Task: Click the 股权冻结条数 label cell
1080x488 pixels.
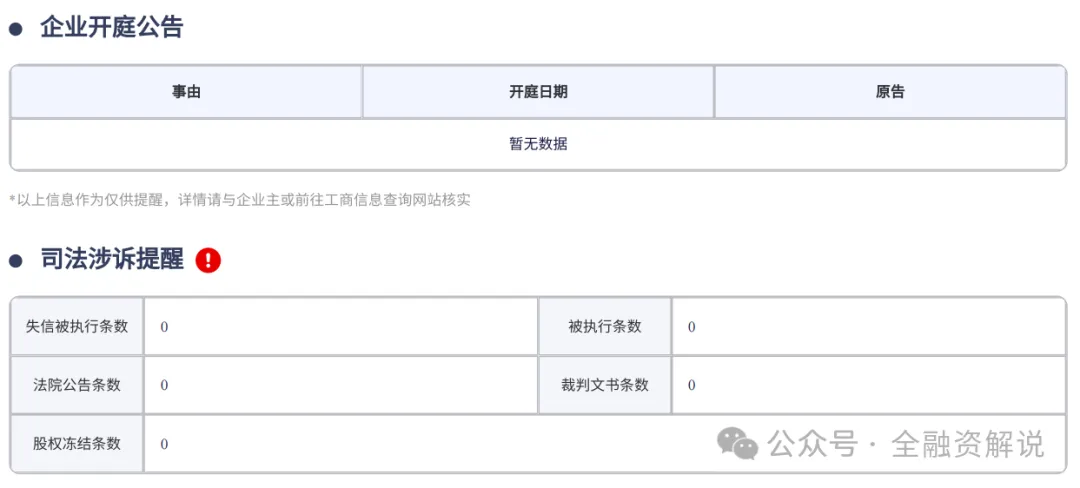Action: pos(77,443)
